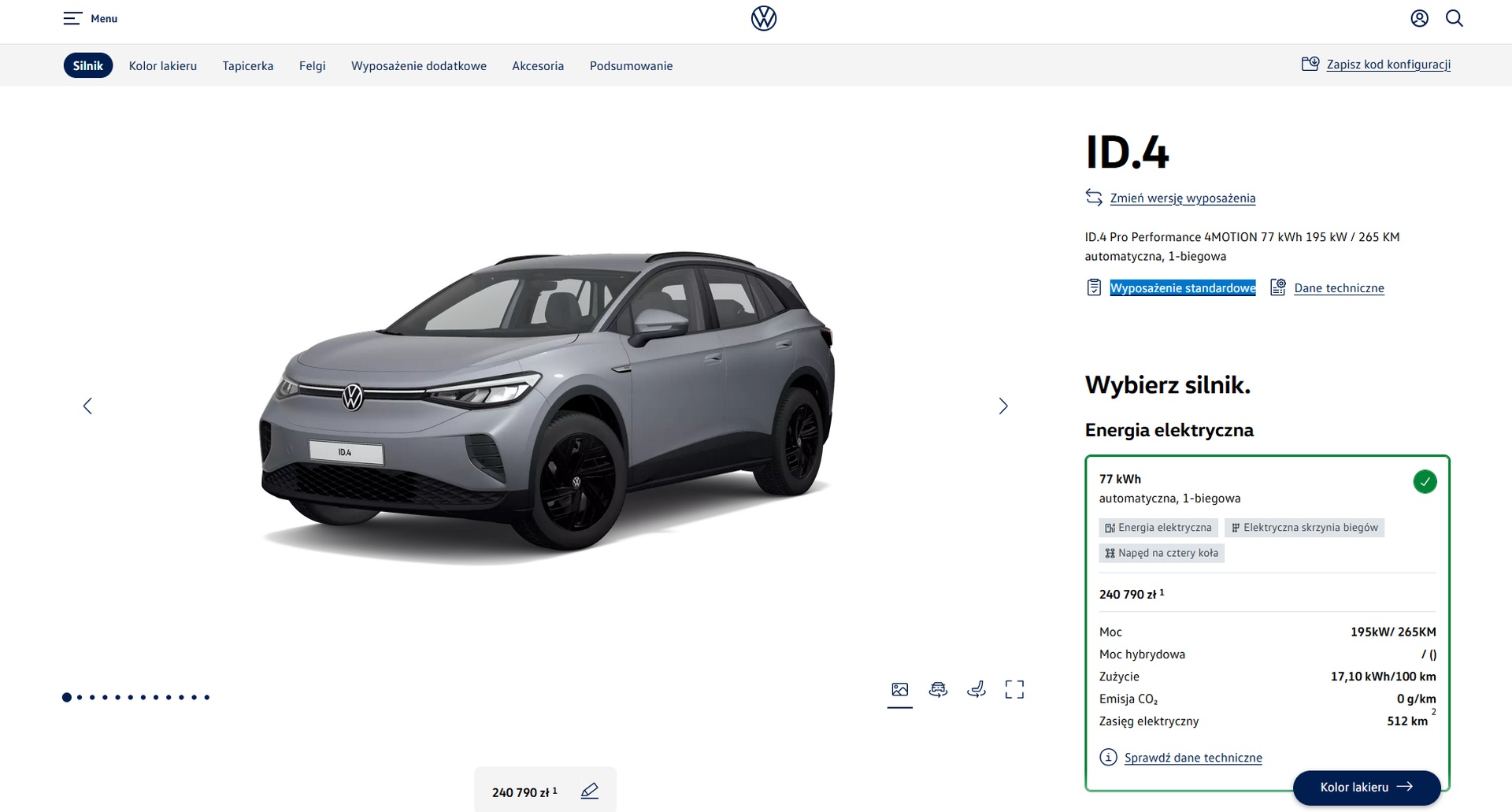The image size is (1512, 812).
Task: Click the pencil edit icon by price
Action: [x=589, y=791]
